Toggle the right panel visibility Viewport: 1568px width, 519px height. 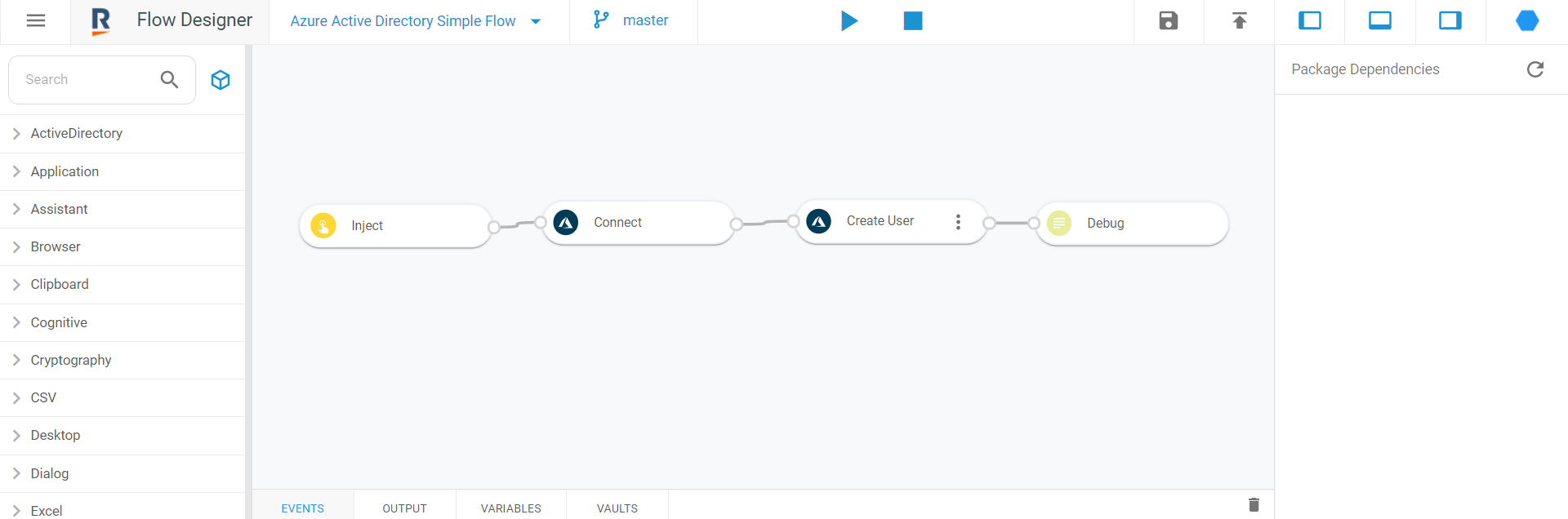coord(1450,20)
